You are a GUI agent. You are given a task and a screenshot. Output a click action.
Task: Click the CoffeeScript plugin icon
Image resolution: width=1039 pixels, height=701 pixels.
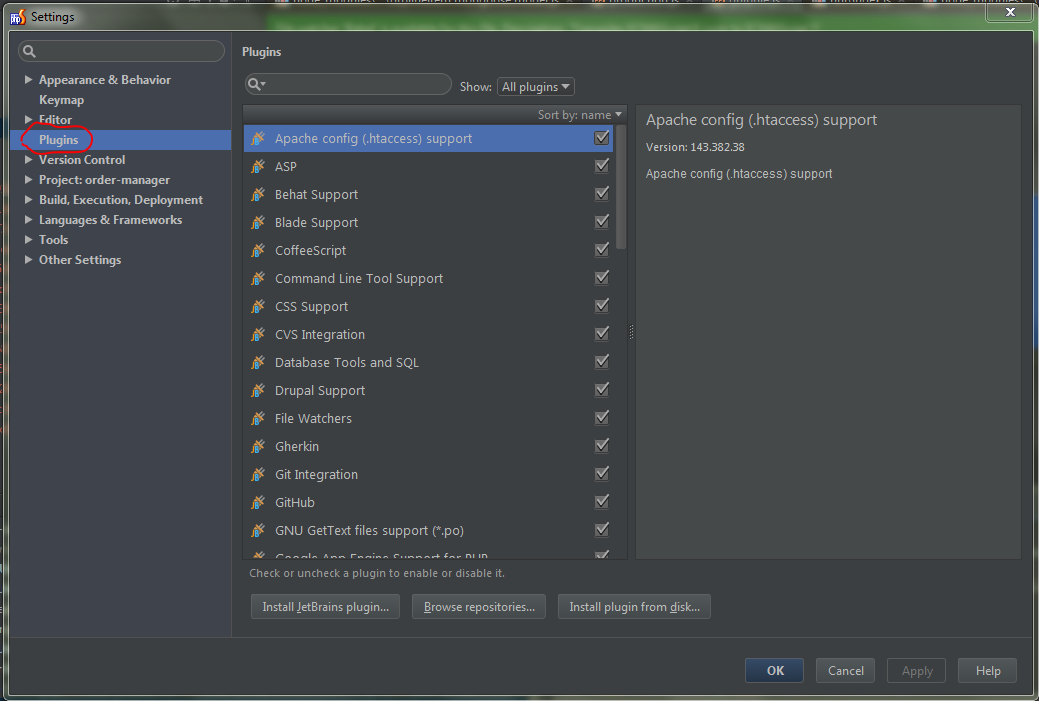pos(258,250)
